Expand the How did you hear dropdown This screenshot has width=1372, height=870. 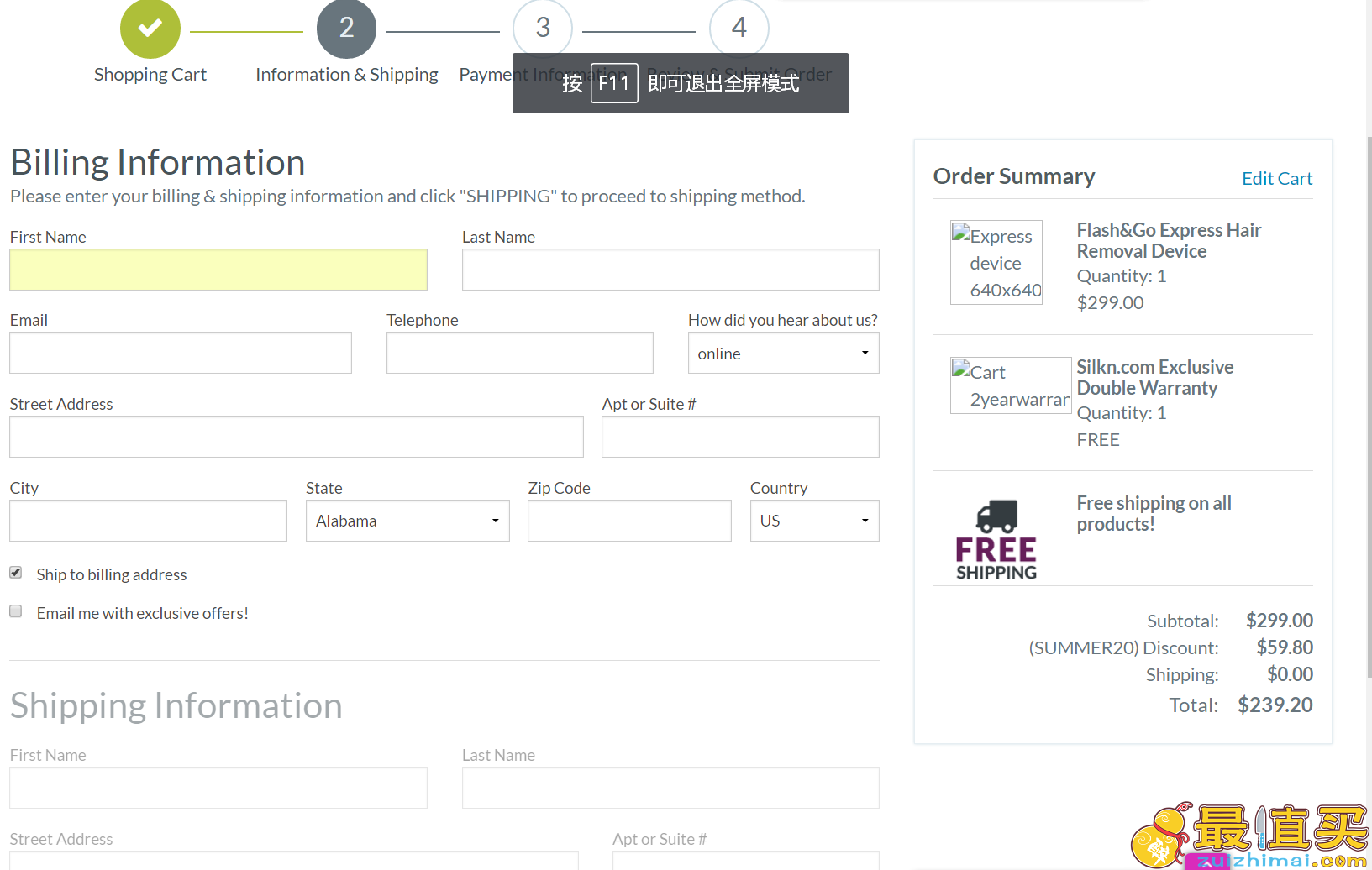(784, 353)
